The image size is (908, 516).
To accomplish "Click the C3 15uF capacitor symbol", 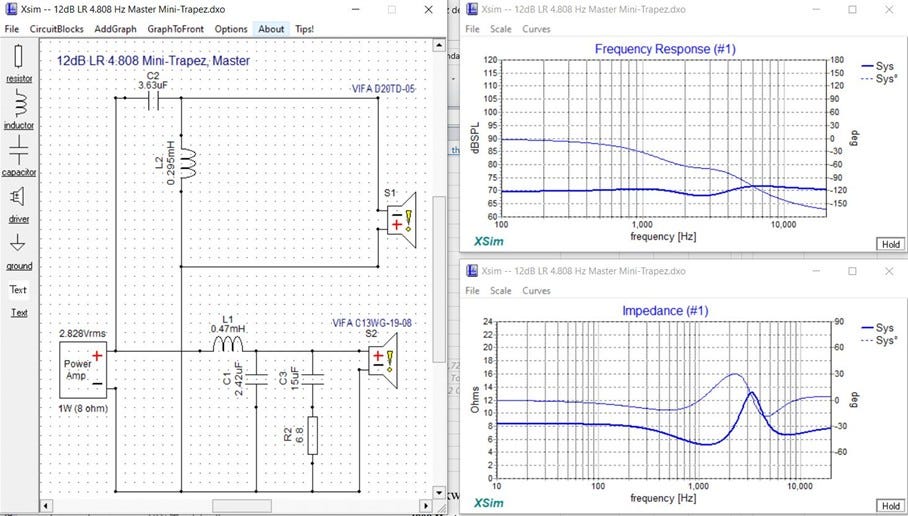I will coord(313,379).
